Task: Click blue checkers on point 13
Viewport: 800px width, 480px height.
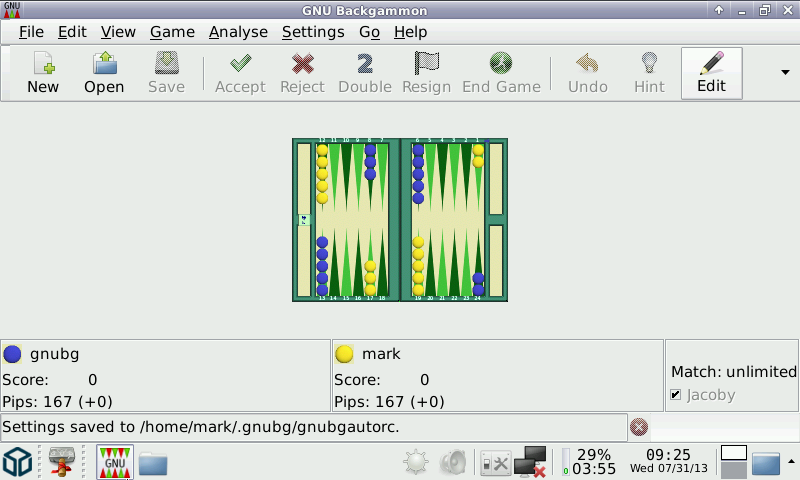Action: click(322, 266)
